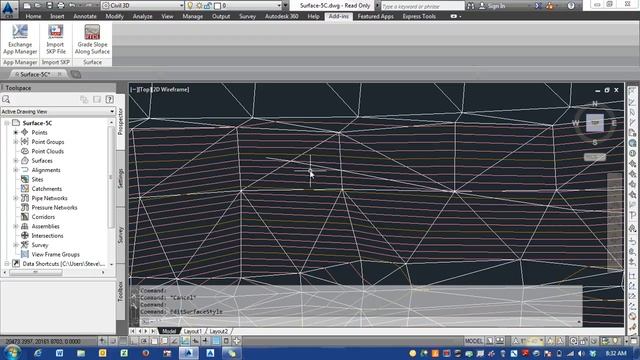Click the taskbar clock 8:32 AM
The height and width of the screenshot is (360, 640).
pyautogui.click(x=616, y=353)
